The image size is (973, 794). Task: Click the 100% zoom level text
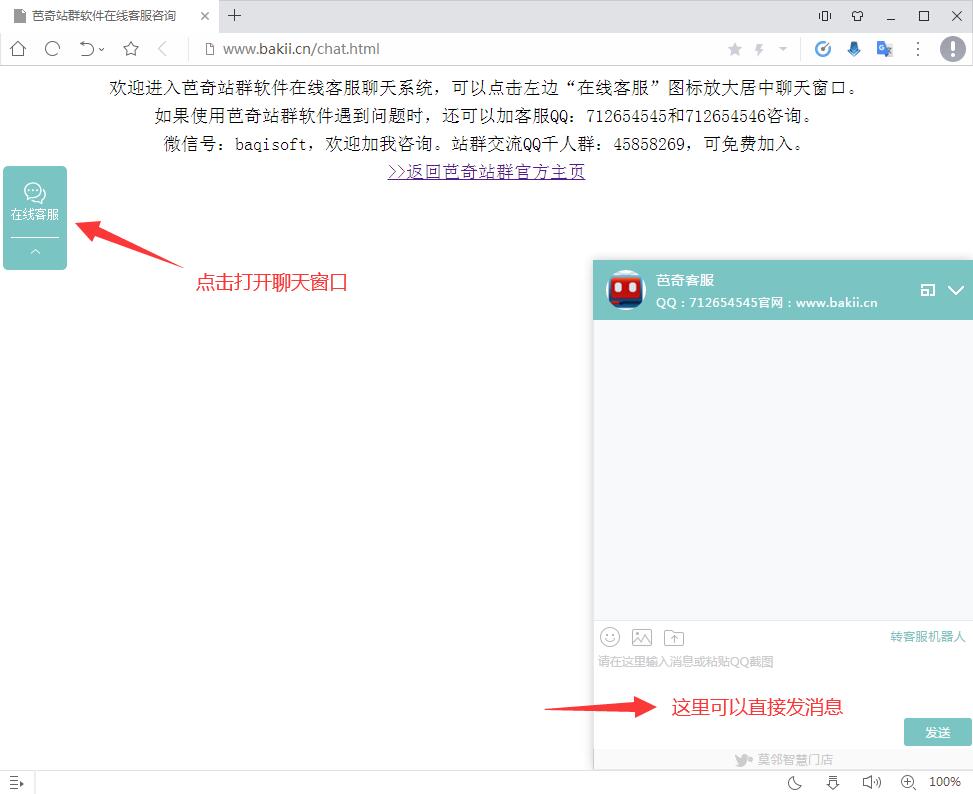point(944,782)
